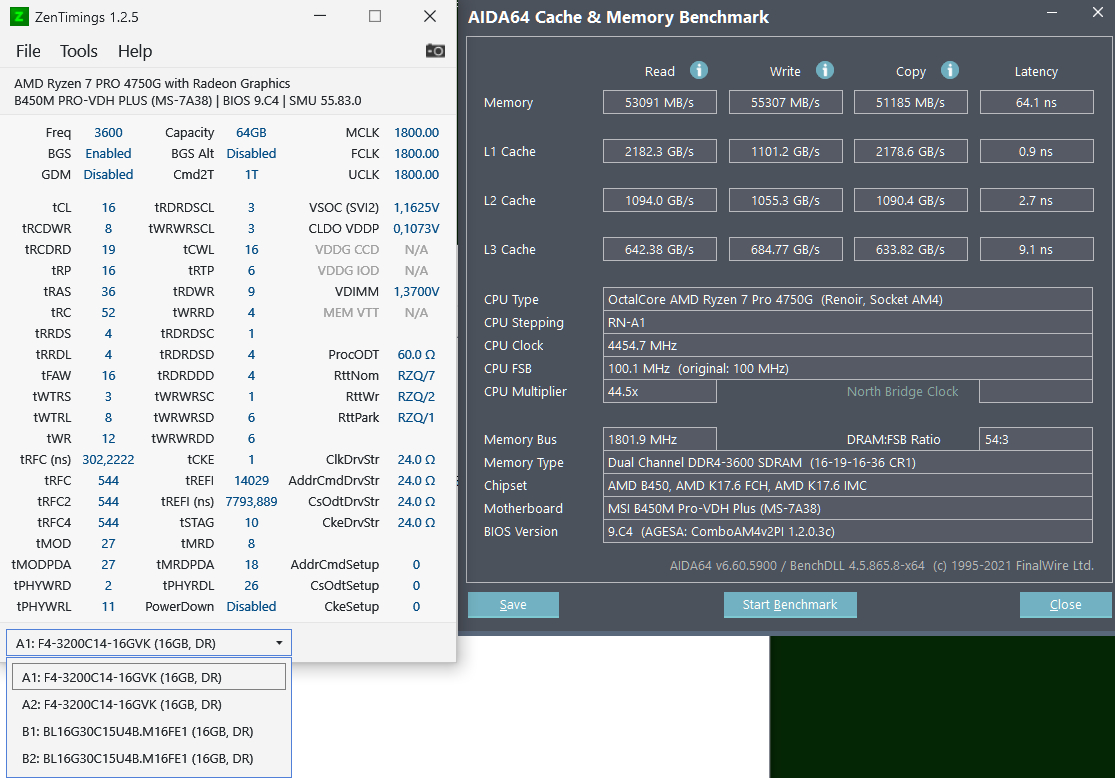Click L3 Cache Read value 642.38 GB/s

[x=660, y=250]
